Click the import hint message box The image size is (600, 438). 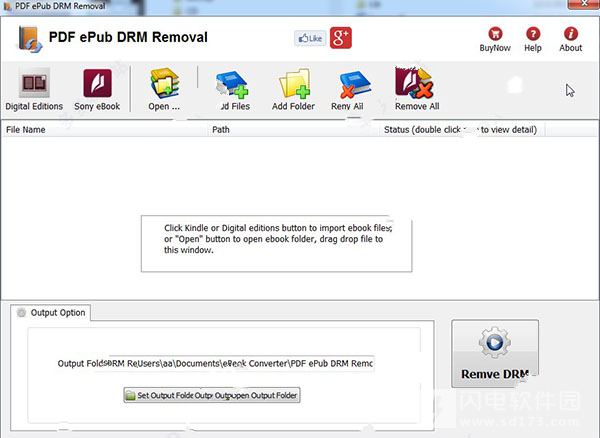276,244
